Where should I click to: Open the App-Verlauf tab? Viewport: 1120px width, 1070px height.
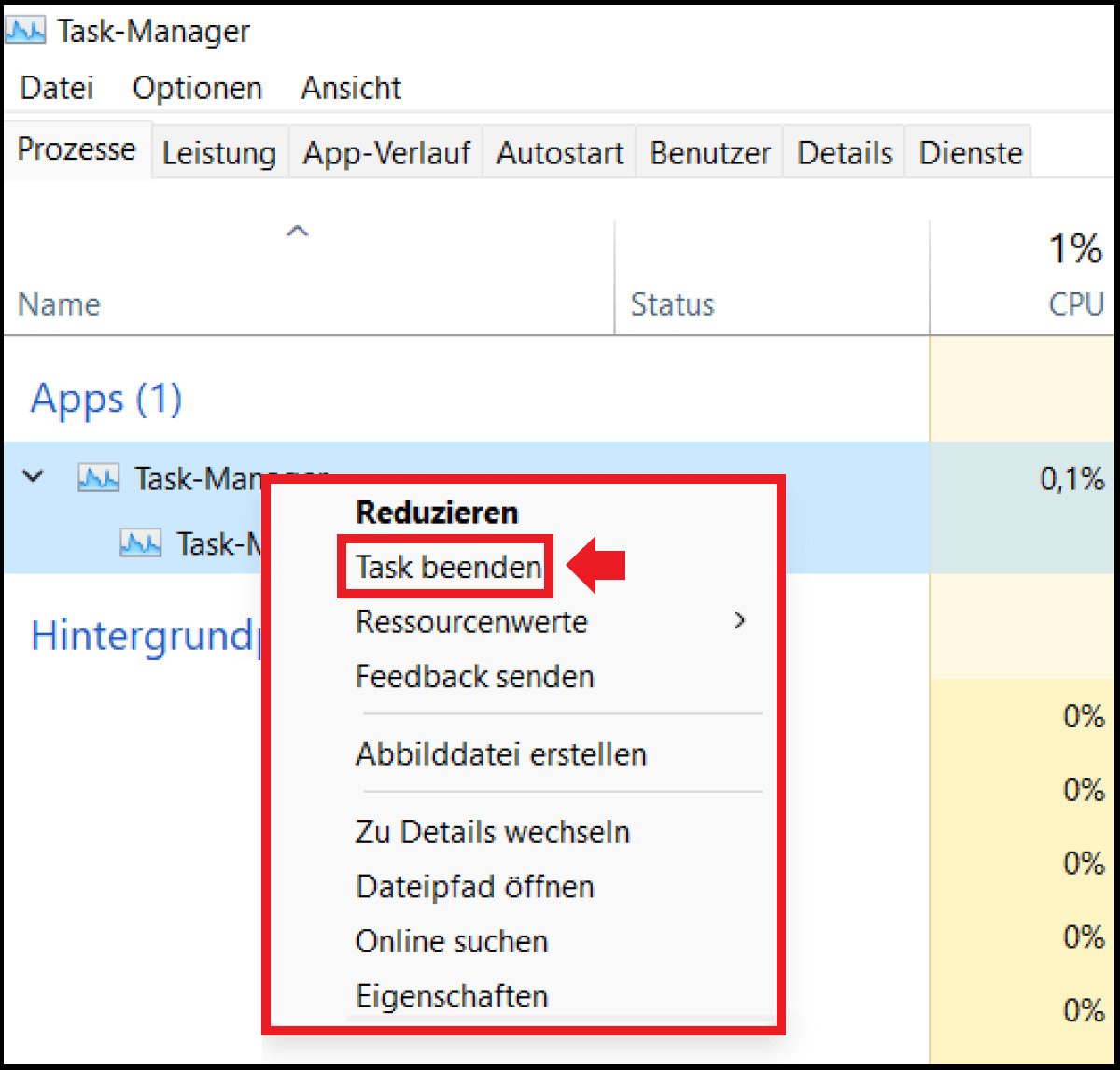click(385, 152)
